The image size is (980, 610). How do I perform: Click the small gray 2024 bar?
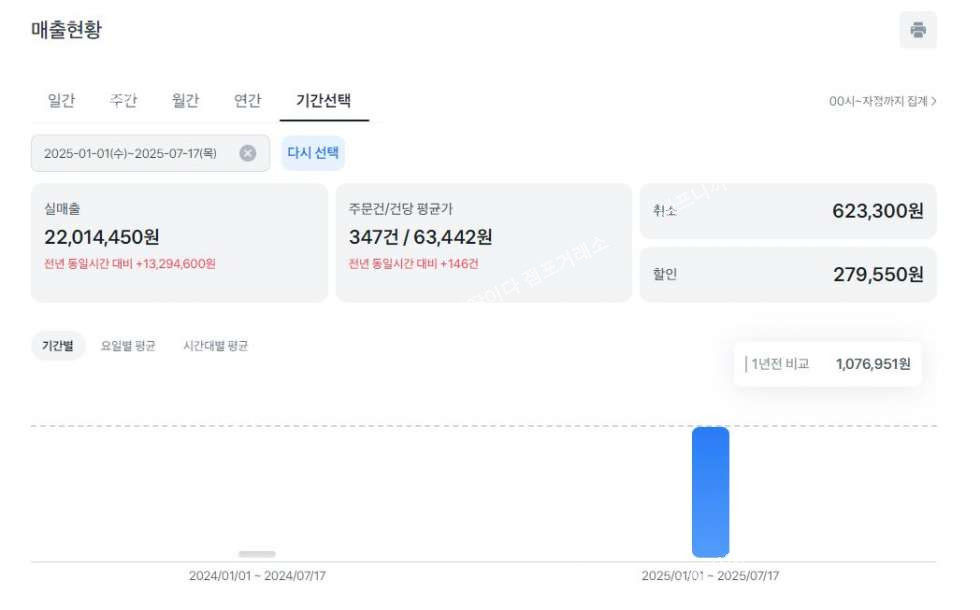[257, 554]
